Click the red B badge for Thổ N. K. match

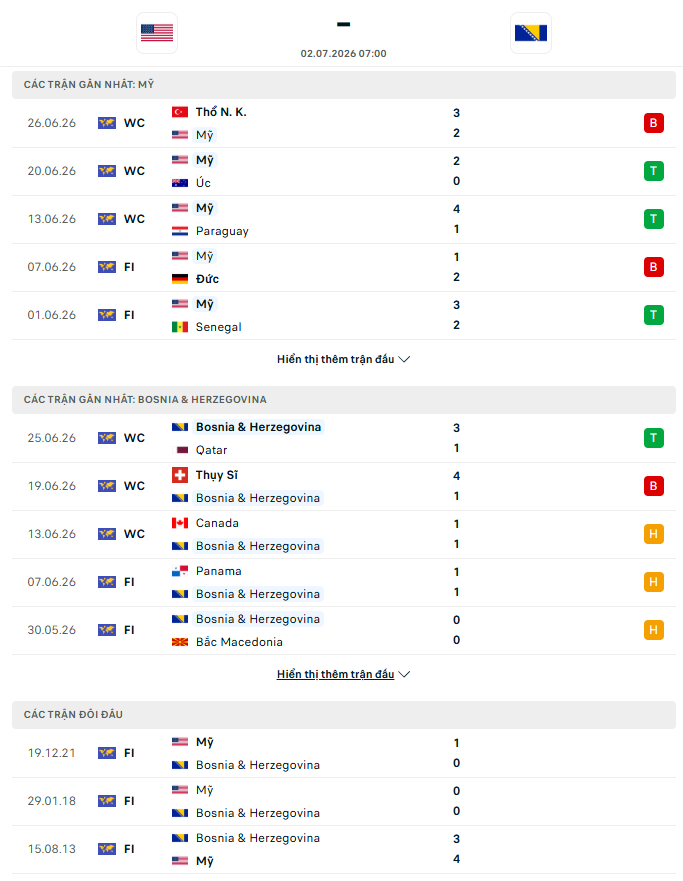(x=653, y=123)
